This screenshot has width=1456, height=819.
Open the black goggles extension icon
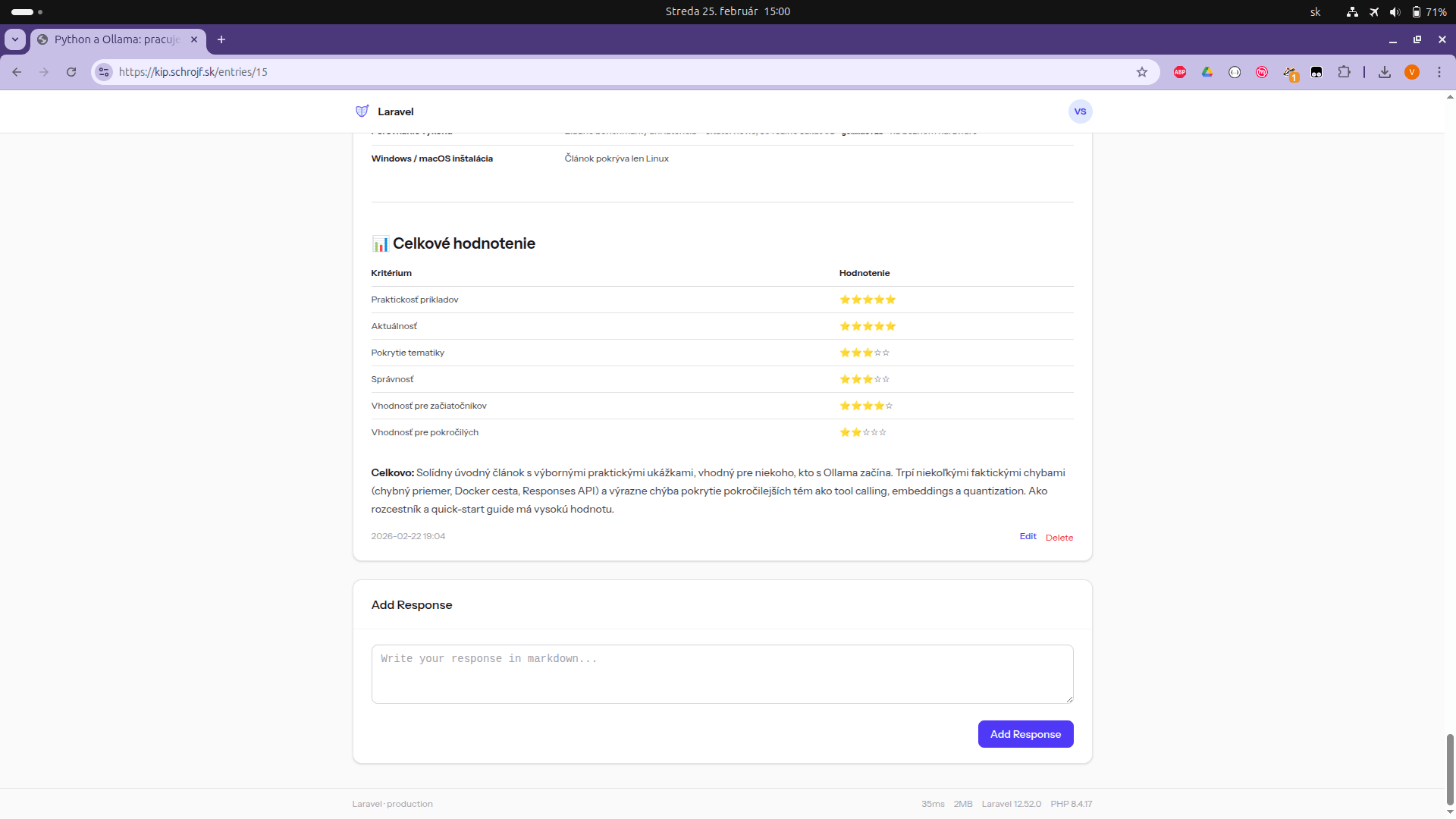tap(1316, 72)
